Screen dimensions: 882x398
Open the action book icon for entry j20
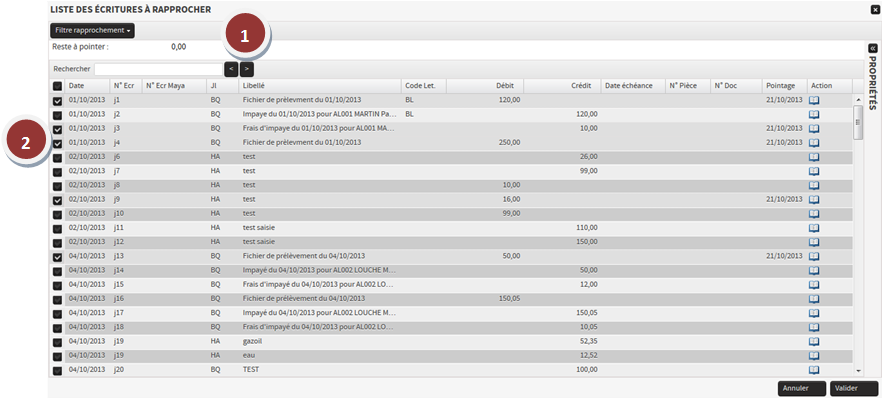tap(813, 370)
